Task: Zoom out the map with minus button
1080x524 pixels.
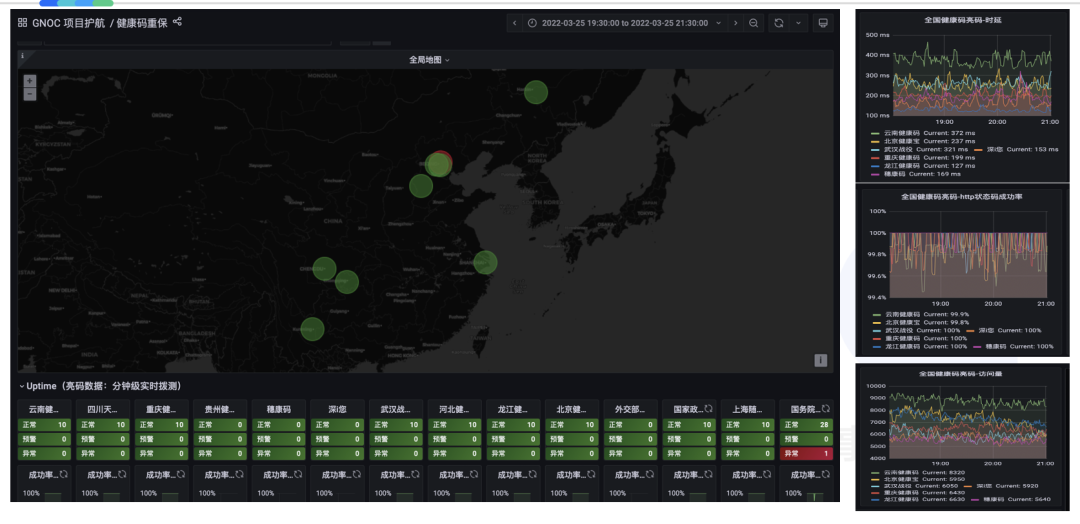Action: (x=30, y=94)
